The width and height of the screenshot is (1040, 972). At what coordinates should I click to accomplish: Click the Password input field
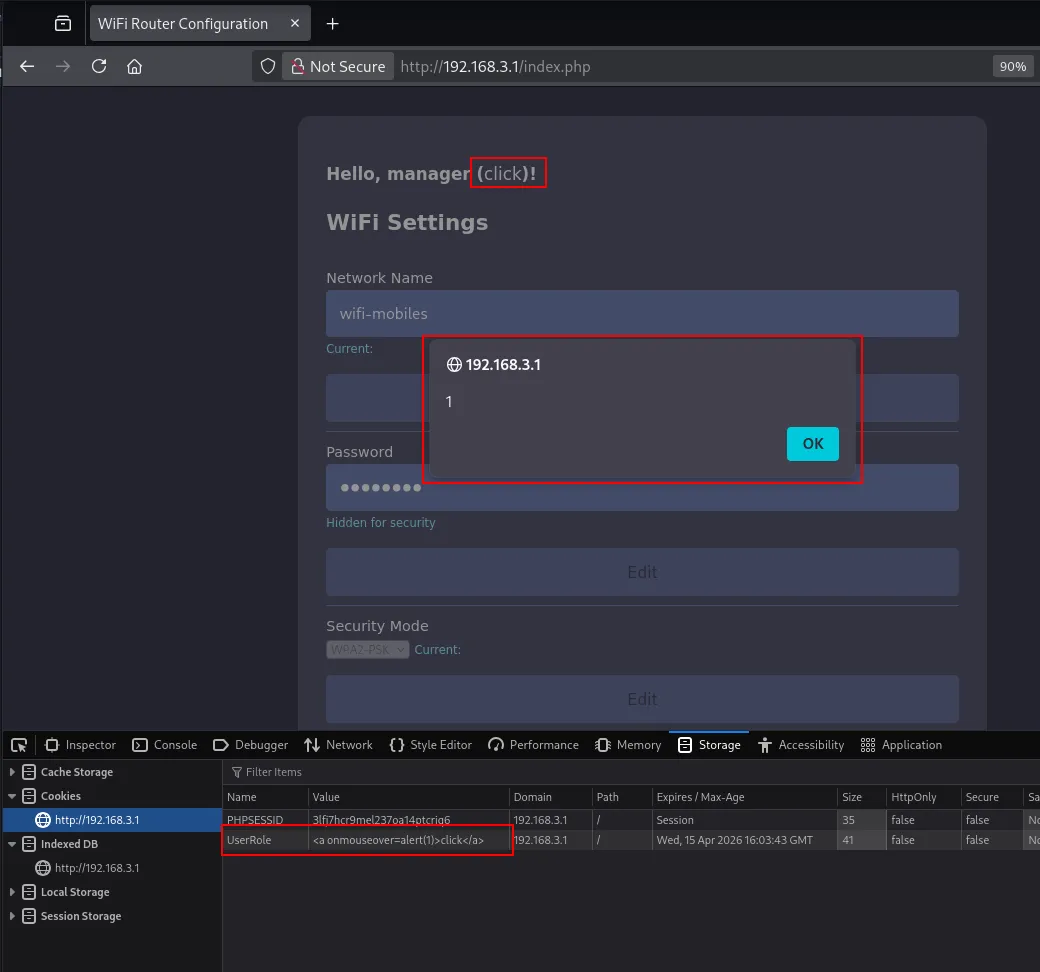(x=642, y=488)
